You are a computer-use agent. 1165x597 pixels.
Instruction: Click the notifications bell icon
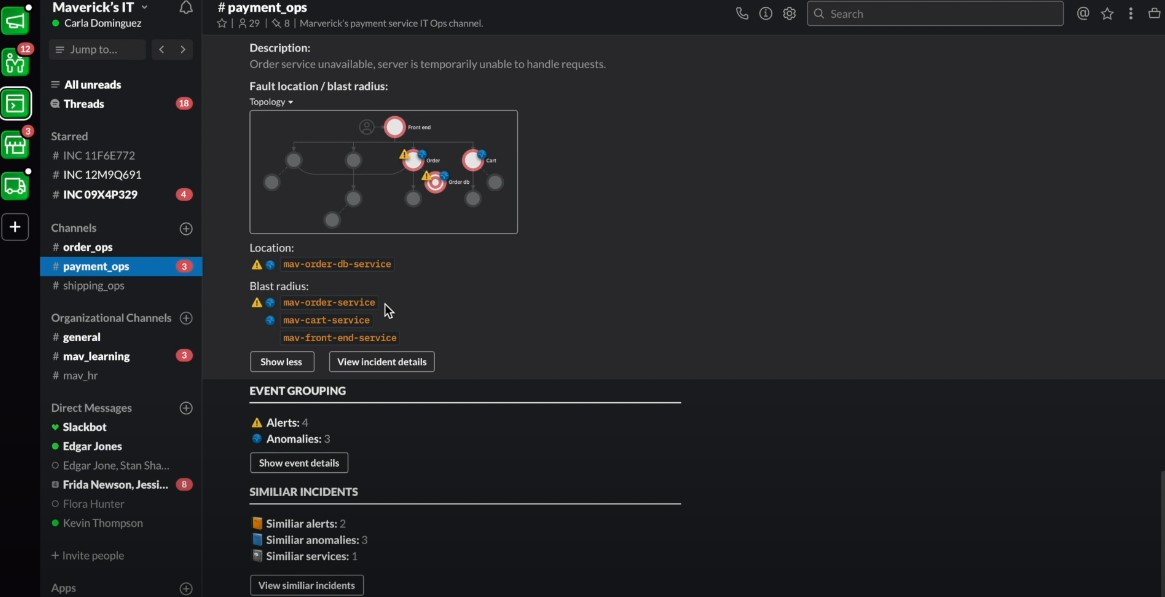point(186,7)
